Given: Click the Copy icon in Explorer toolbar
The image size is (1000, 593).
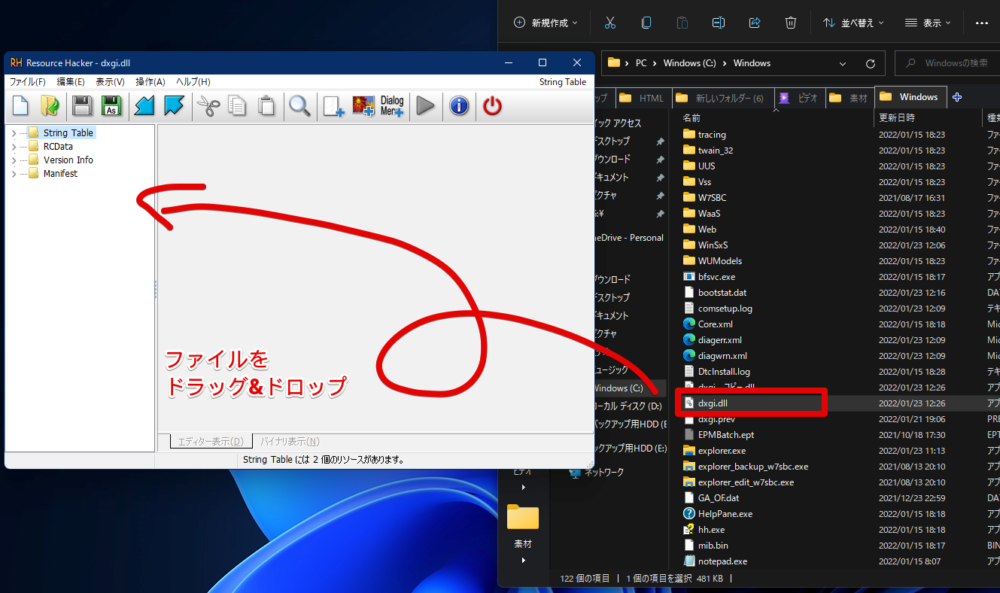Looking at the screenshot, I should pyautogui.click(x=646, y=23).
